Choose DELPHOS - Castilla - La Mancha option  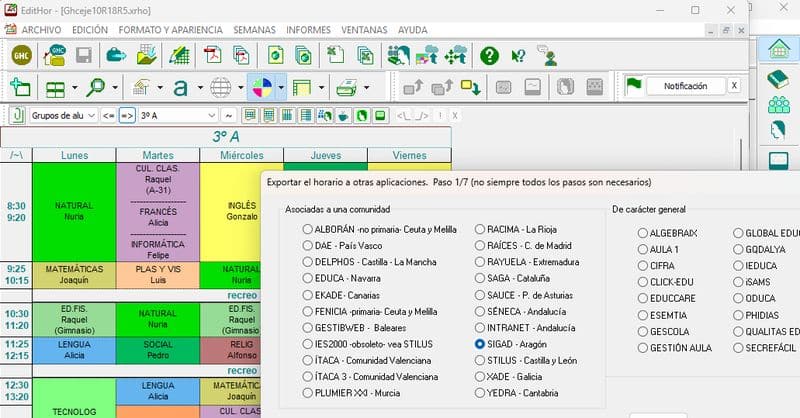(369, 262)
